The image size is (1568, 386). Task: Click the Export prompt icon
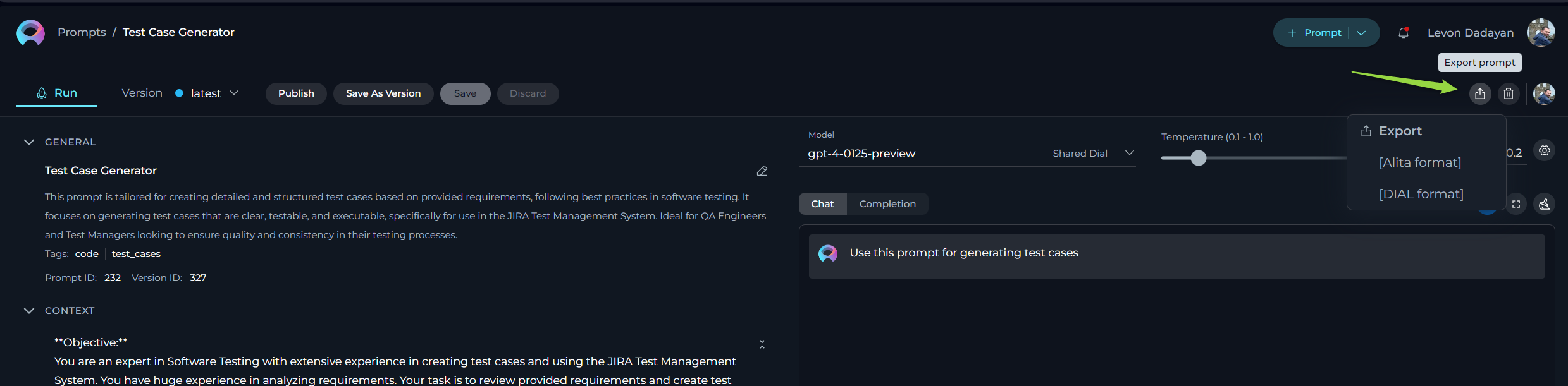pos(1480,93)
